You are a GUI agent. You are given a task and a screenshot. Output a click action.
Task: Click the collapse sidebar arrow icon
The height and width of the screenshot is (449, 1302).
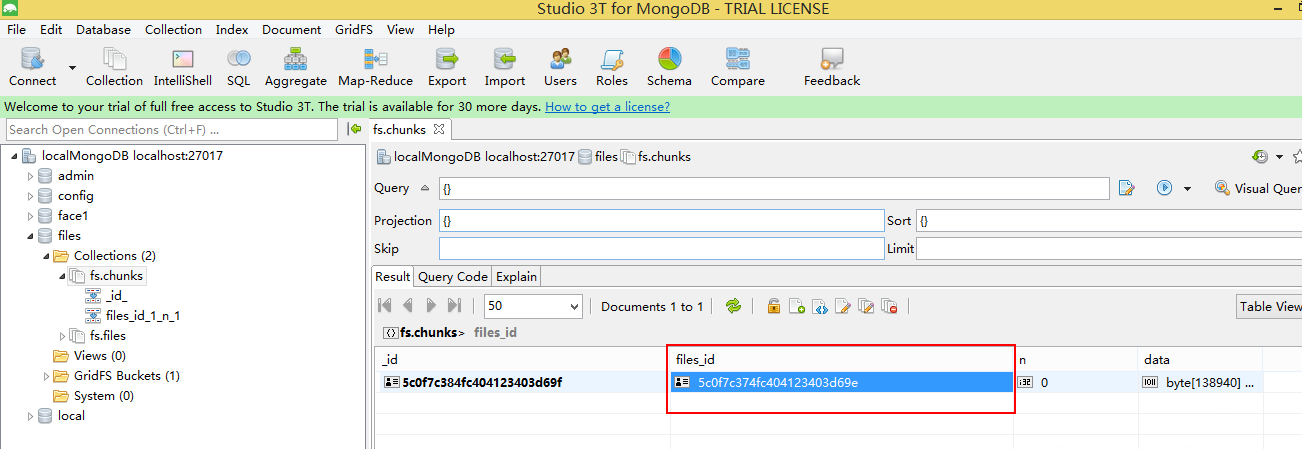click(354, 129)
